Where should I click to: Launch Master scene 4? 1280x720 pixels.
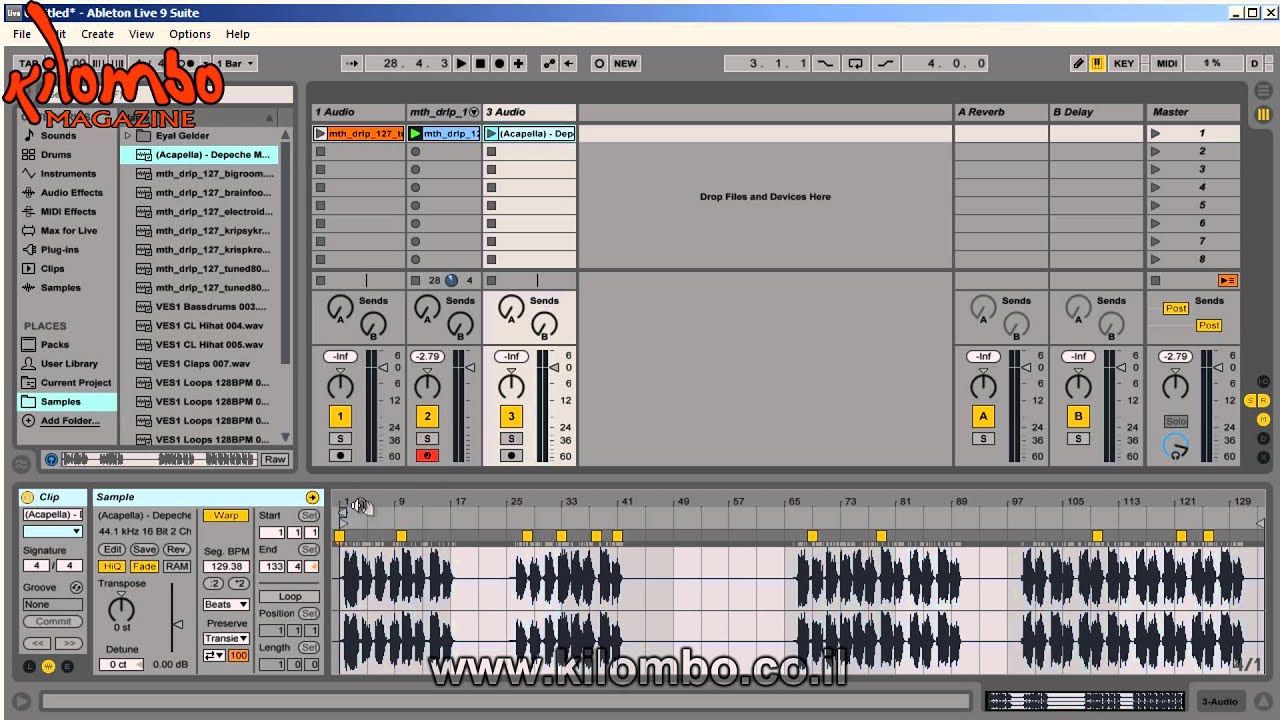(1155, 187)
